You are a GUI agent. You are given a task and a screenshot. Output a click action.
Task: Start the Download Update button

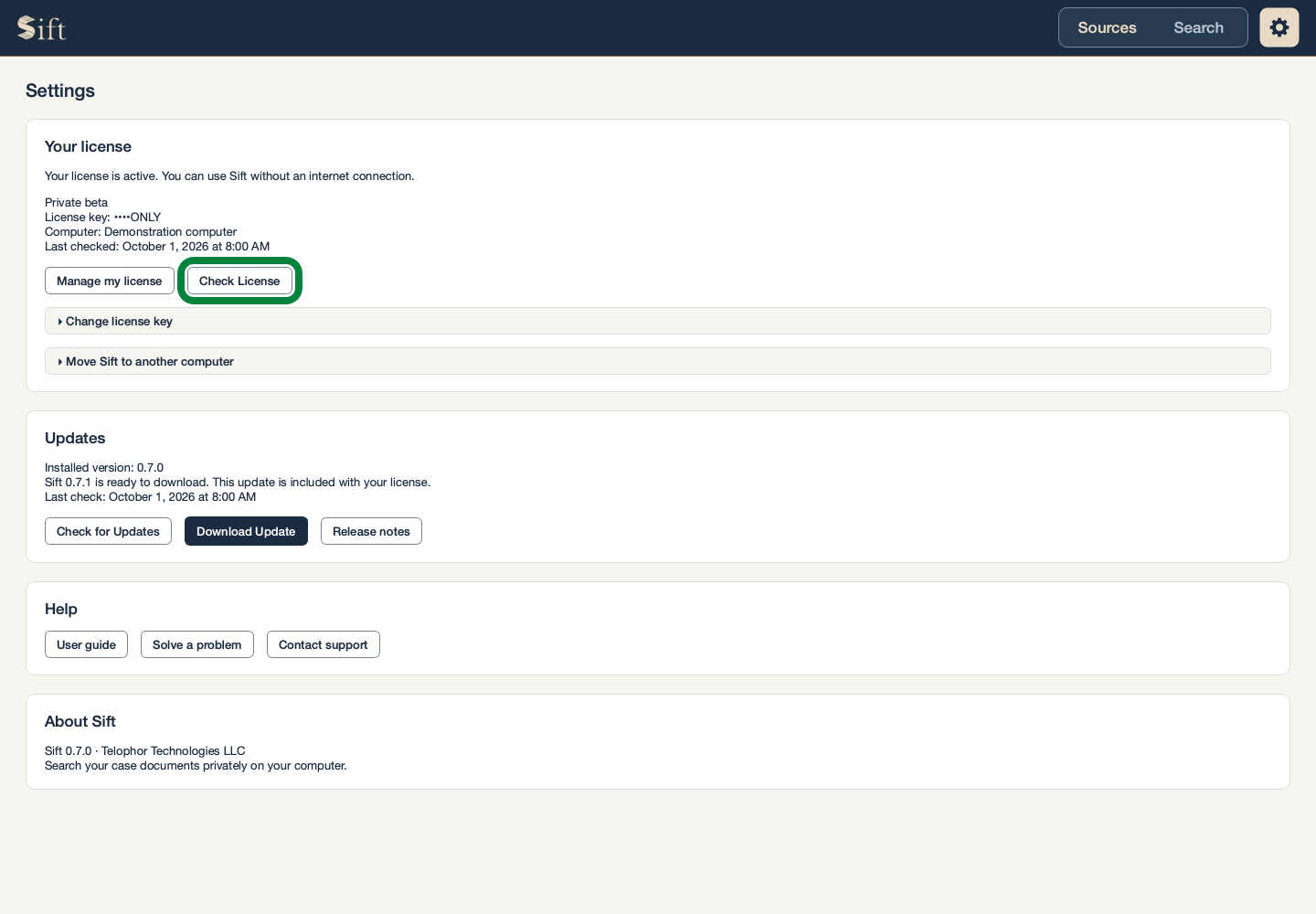(246, 531)
